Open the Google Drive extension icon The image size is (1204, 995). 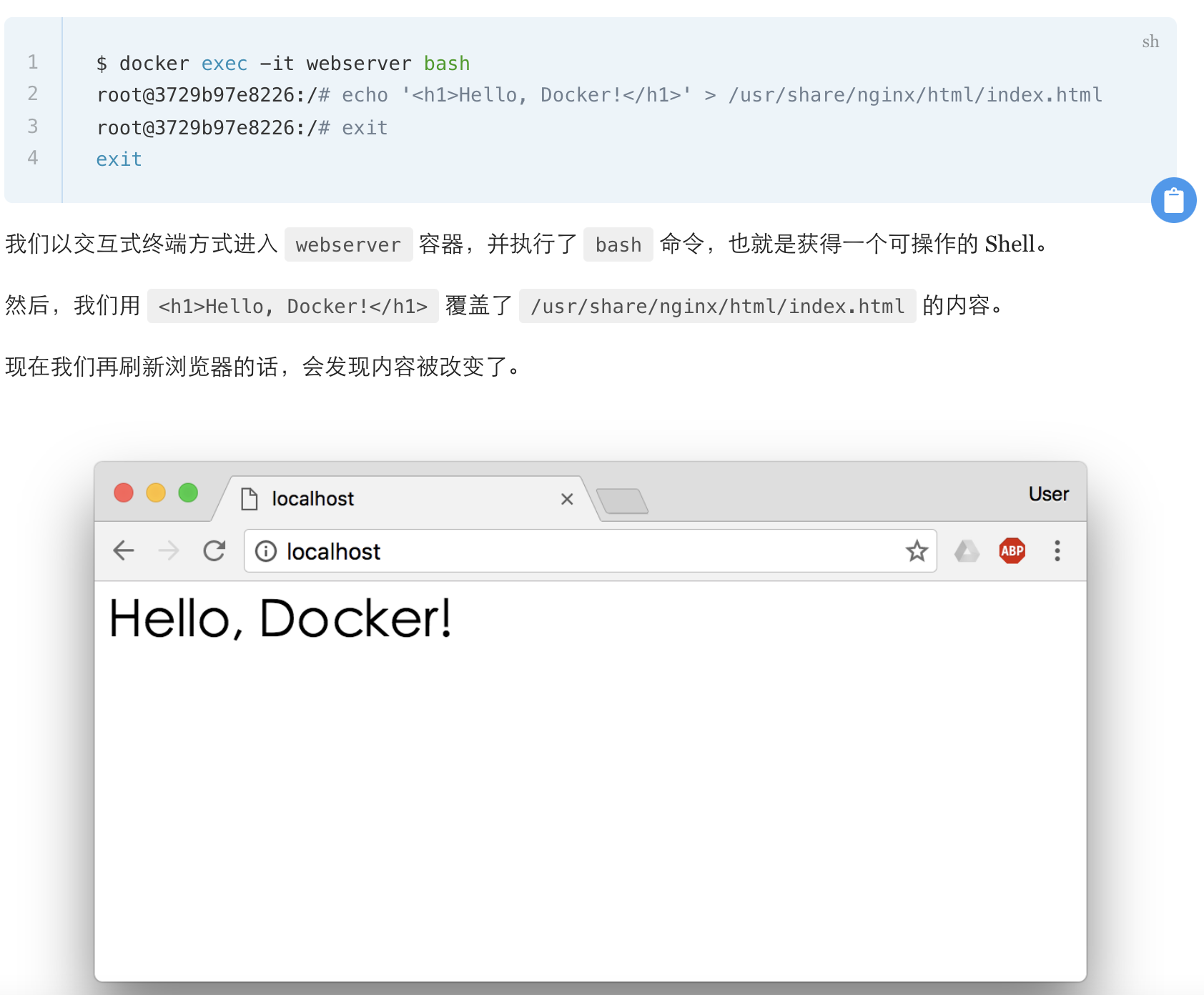(x=967, y=551)
